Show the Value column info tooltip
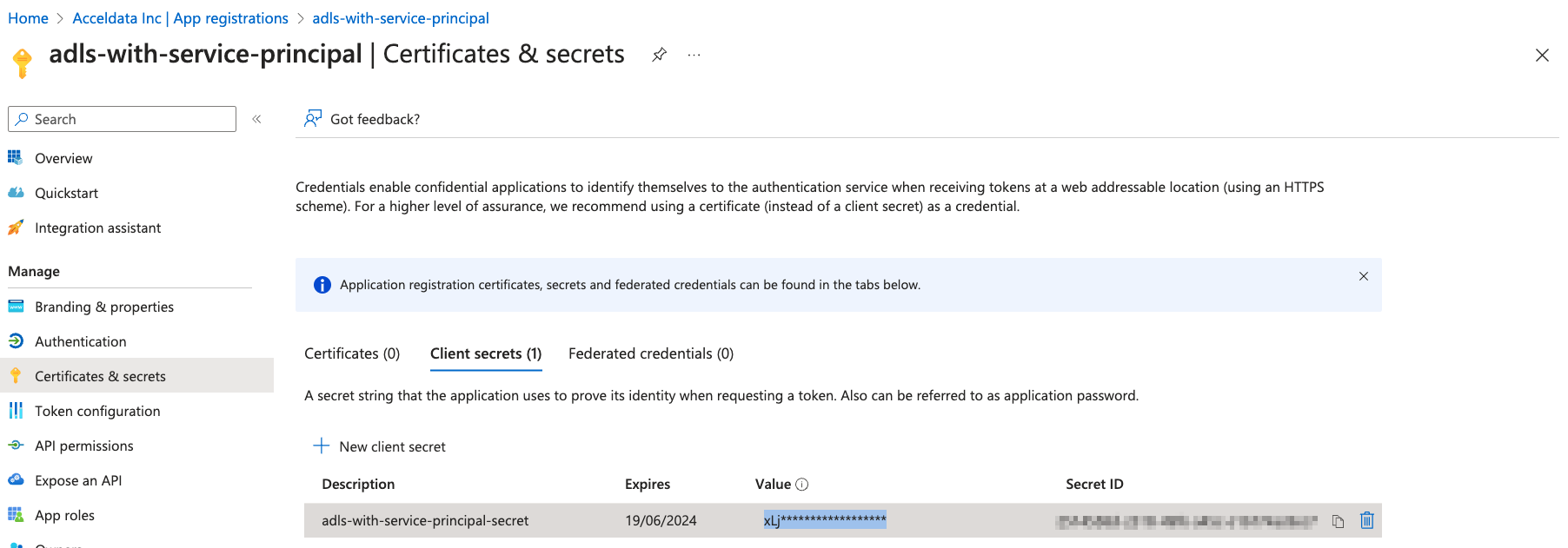 click(802, 485)
